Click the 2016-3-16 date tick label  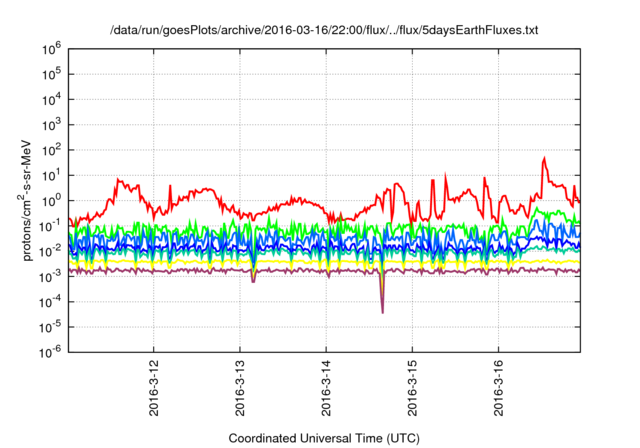coord(499,388)
